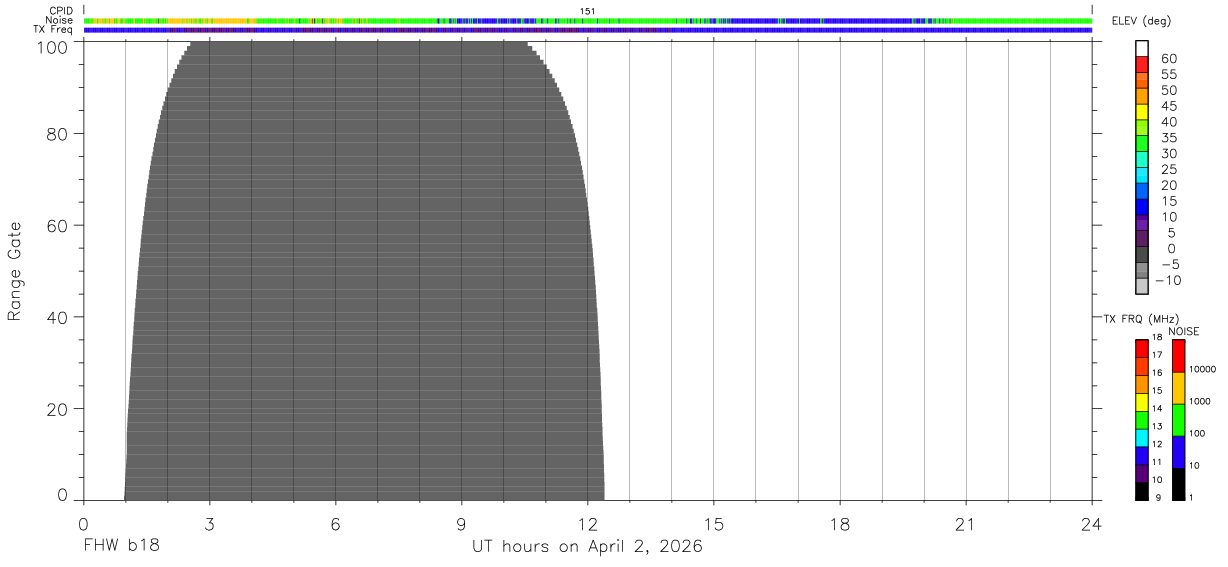Click the NOISE legend label '1000'
The height and width of the screenshot is (567, 1228).
click(1200, 401)
